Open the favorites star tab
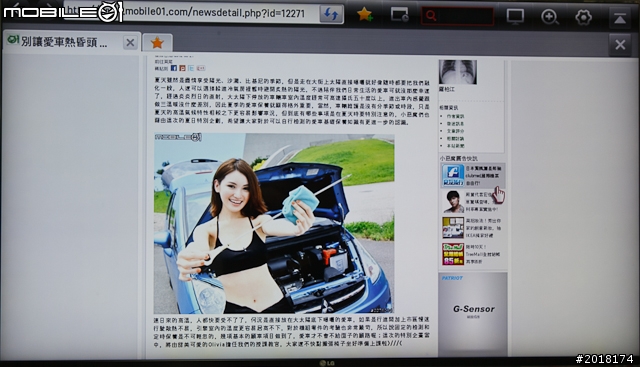 coord(157,42)
